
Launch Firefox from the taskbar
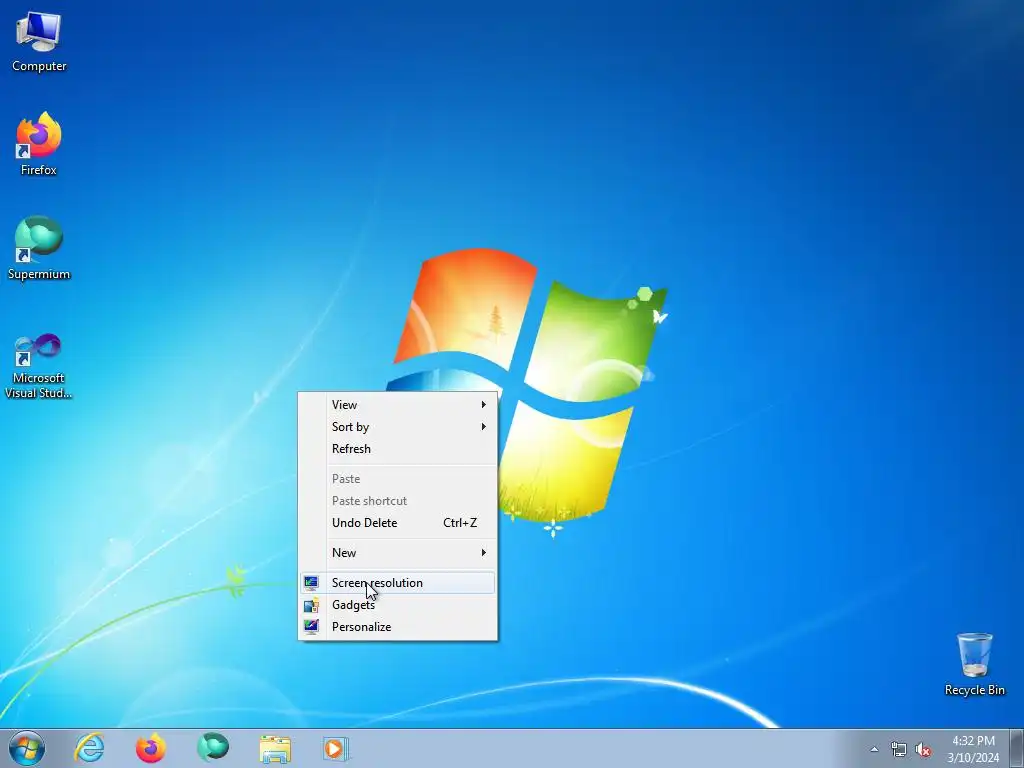tap(151, 748)
